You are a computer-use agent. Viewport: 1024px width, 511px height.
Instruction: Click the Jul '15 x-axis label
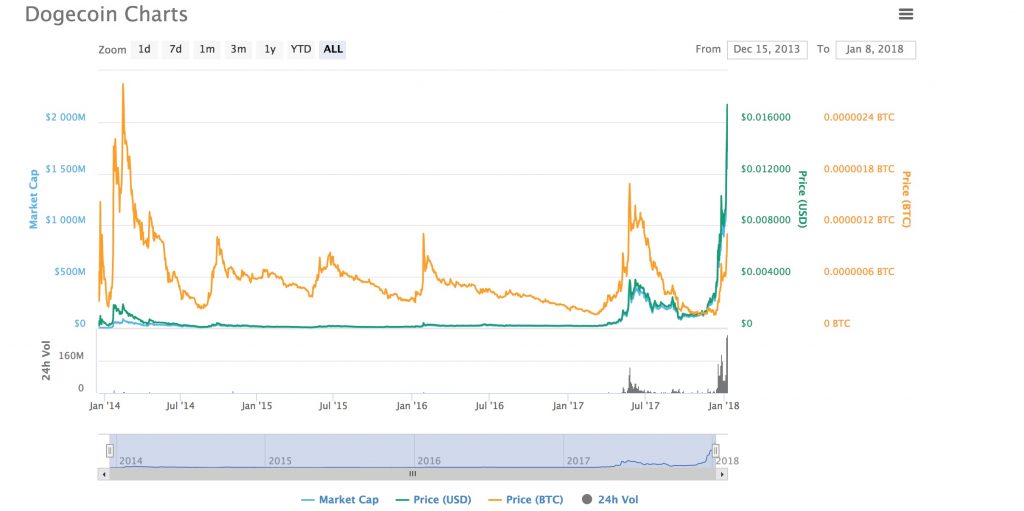click(333, 406)
